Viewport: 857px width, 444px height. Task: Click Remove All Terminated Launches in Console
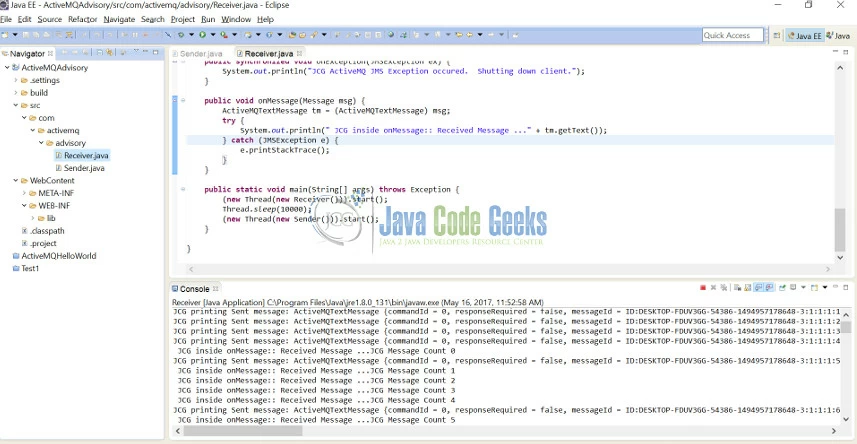724,288
